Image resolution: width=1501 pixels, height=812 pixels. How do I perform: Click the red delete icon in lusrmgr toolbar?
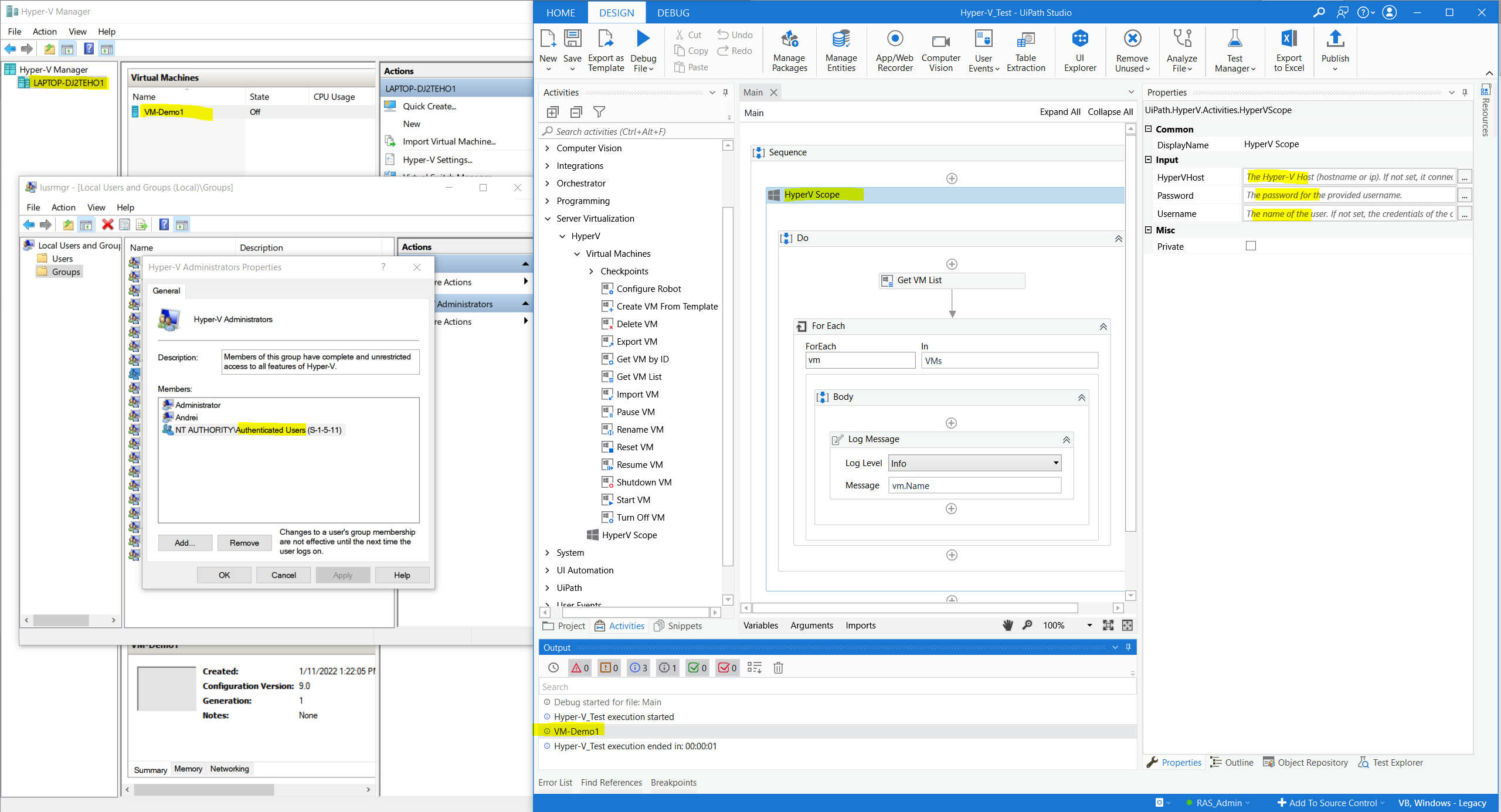108,225
